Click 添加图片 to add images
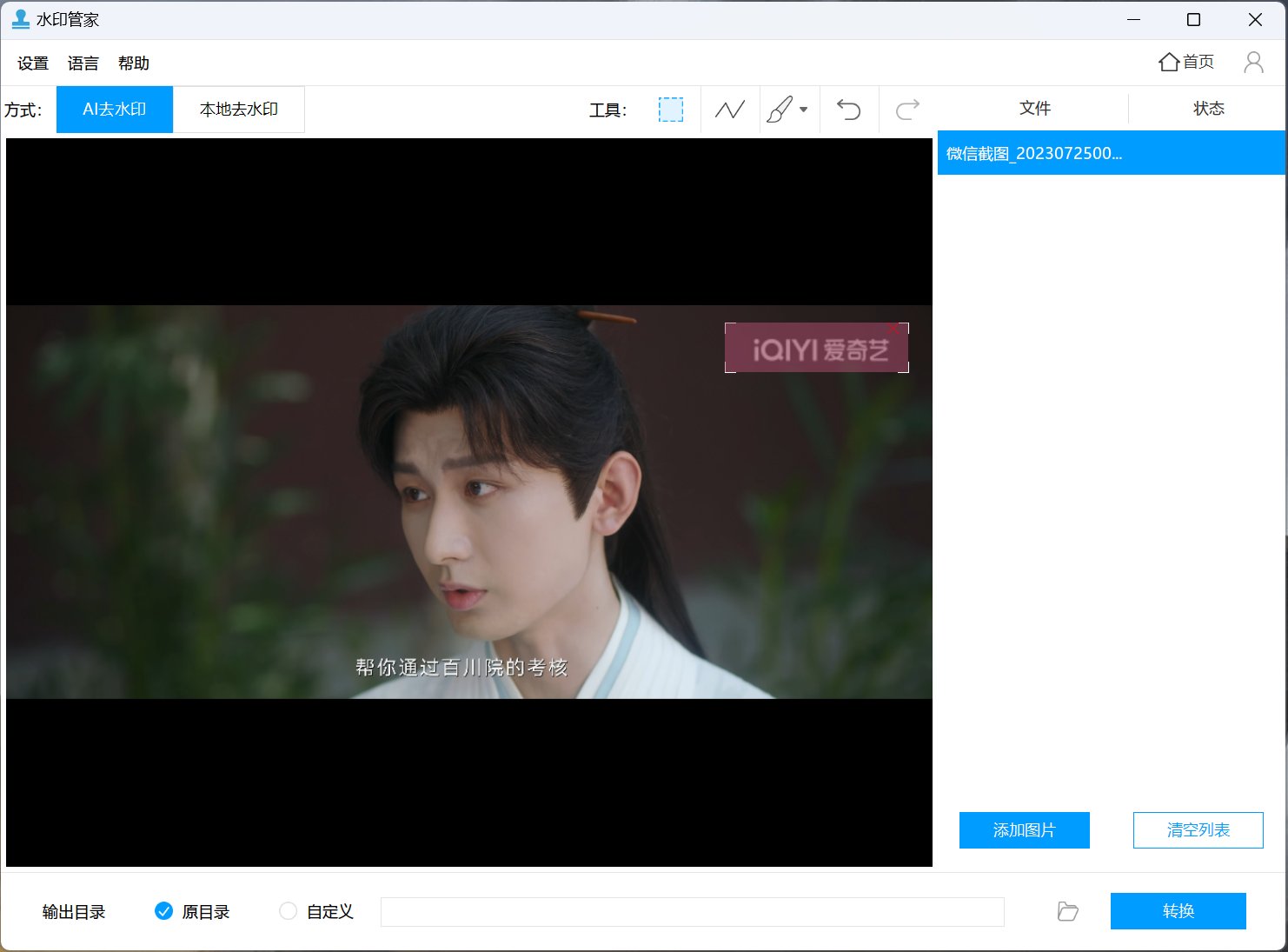 tap(1025, 830)
